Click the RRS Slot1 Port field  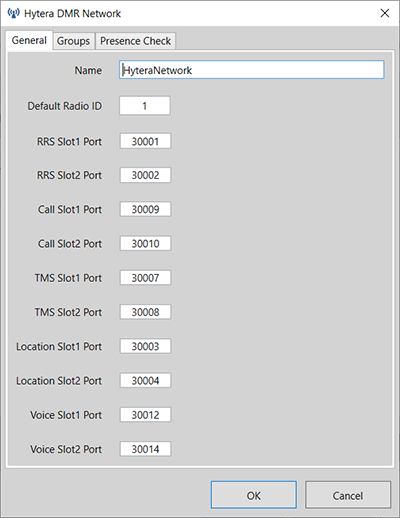click(x=145, y=141)
